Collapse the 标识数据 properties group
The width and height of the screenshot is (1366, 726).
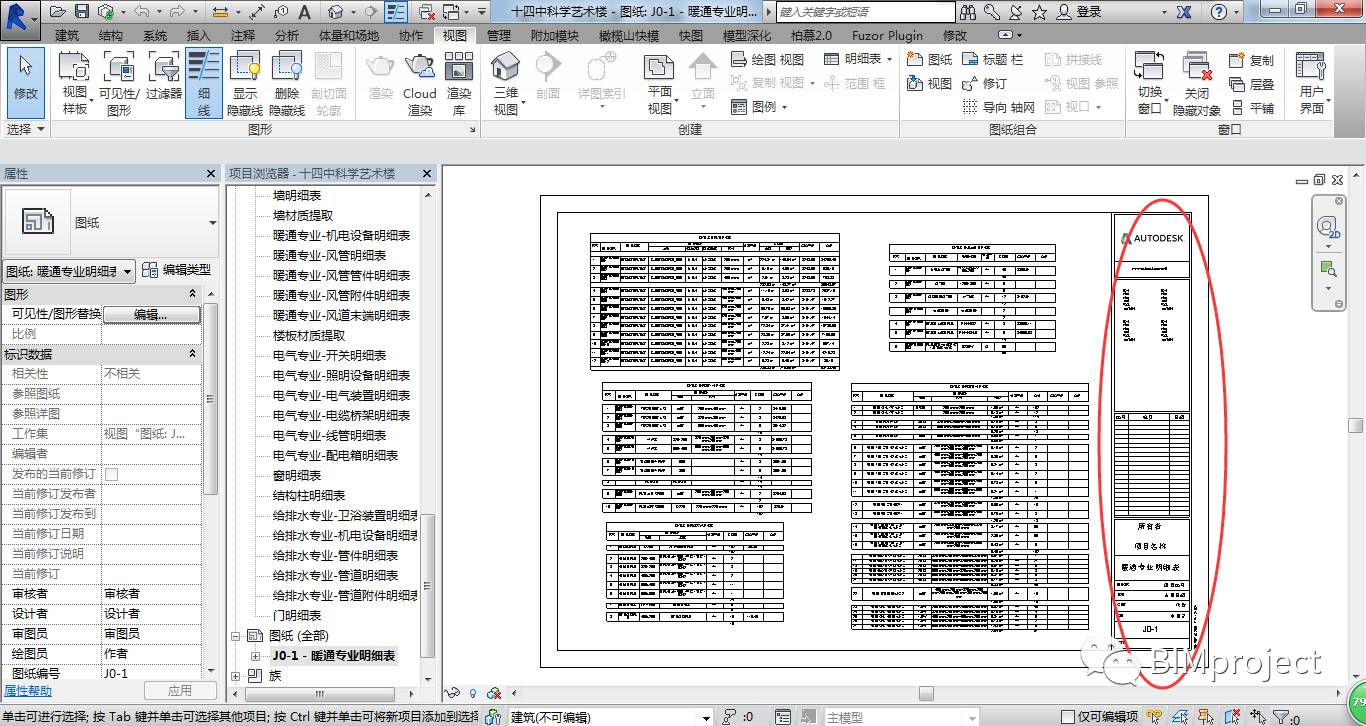click(192, 354)
